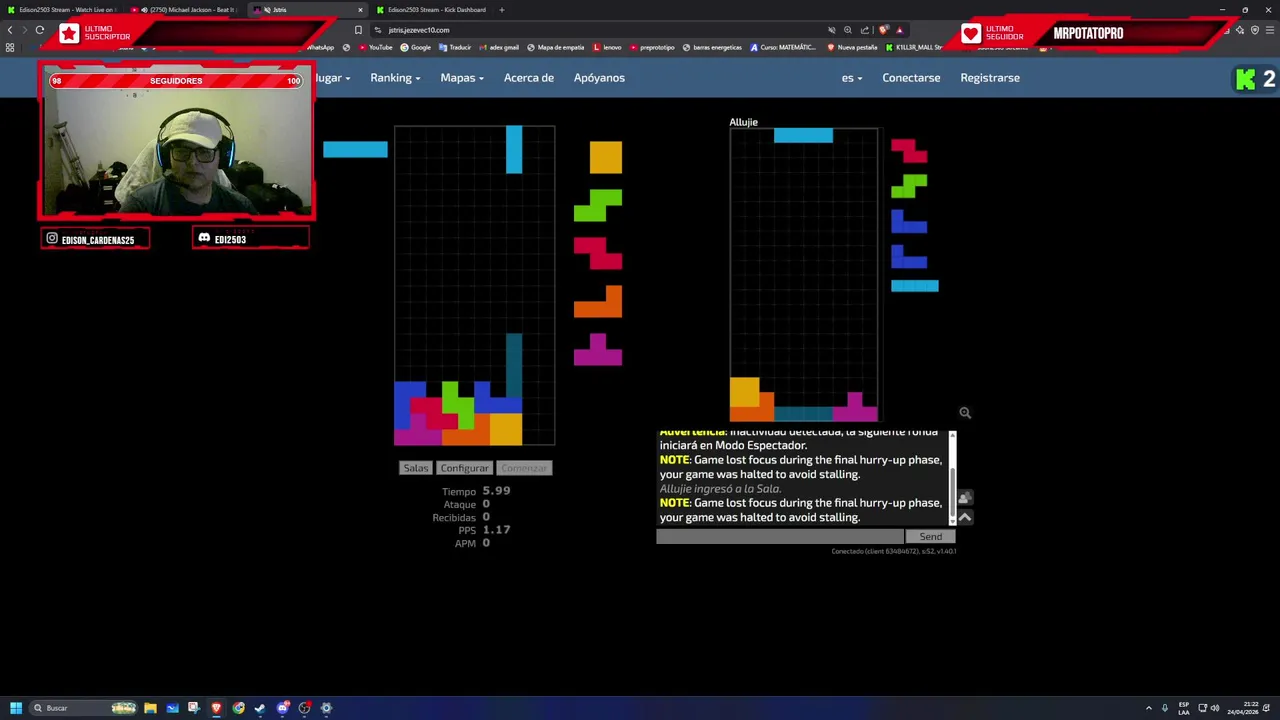Click the purple T piece in next queue
The image size is (1280, 720).
point(598,350)
